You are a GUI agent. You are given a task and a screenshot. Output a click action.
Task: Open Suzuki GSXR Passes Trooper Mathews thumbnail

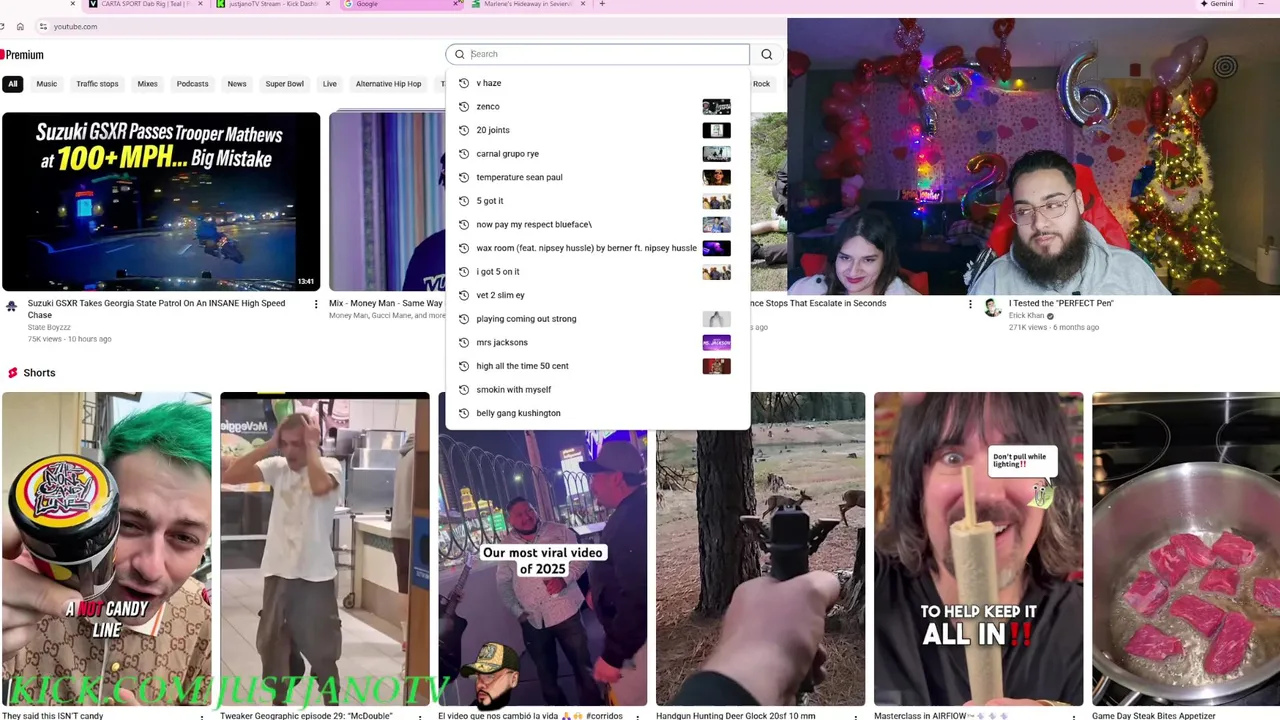(x=161, y=201)
